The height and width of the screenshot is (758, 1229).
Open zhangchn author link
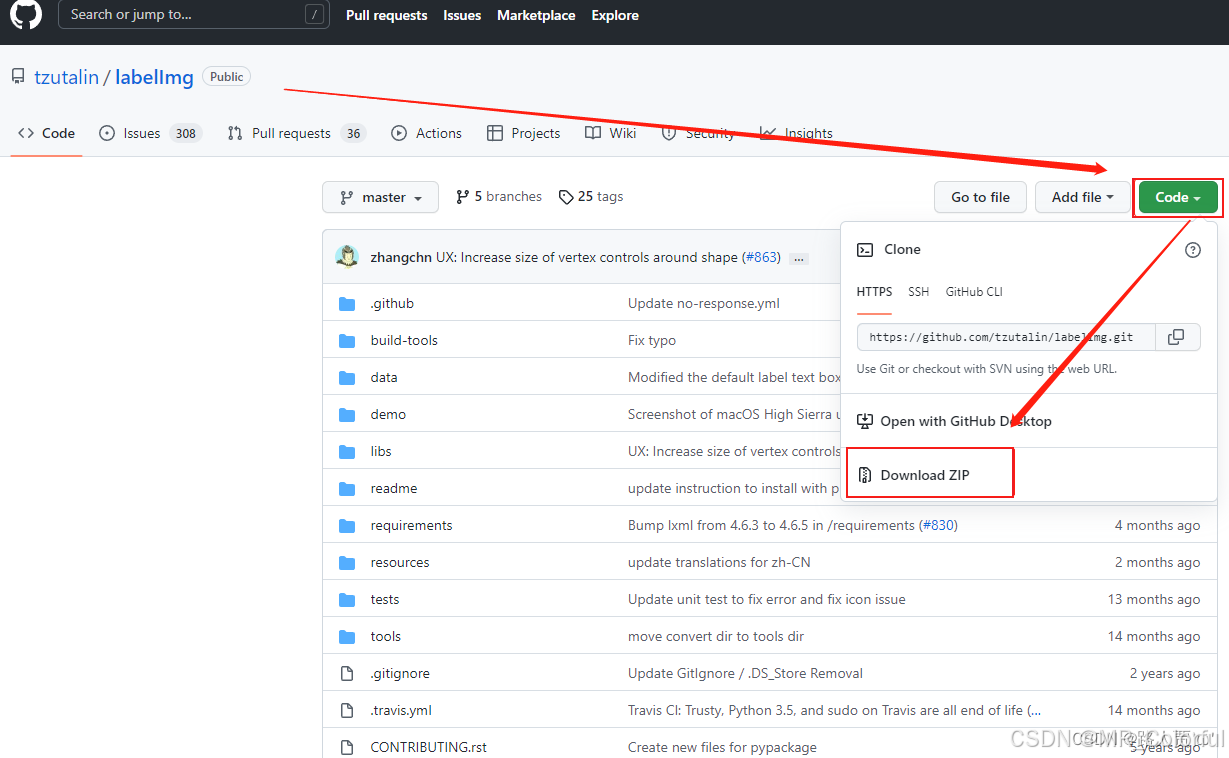point(401,257)
